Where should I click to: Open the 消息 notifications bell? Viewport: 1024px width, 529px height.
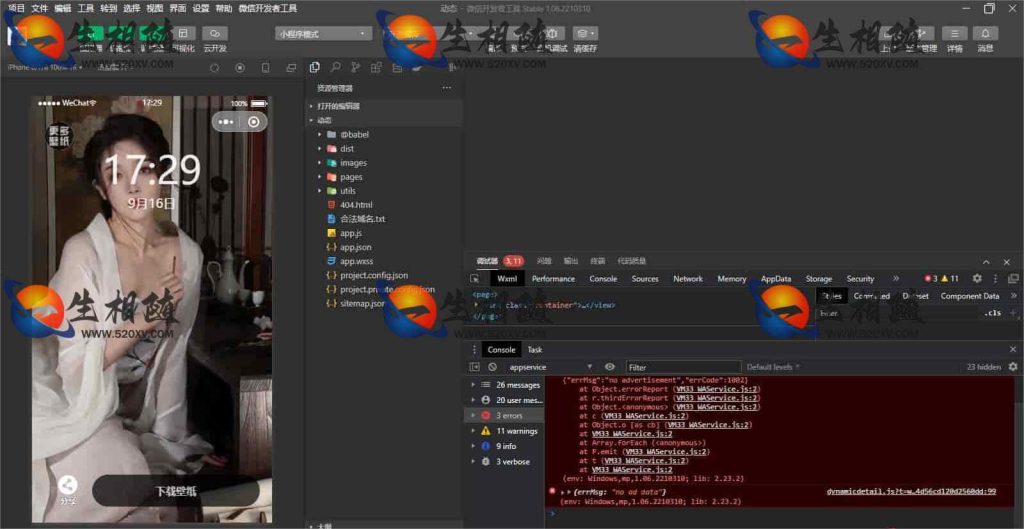tap(985, 39)
